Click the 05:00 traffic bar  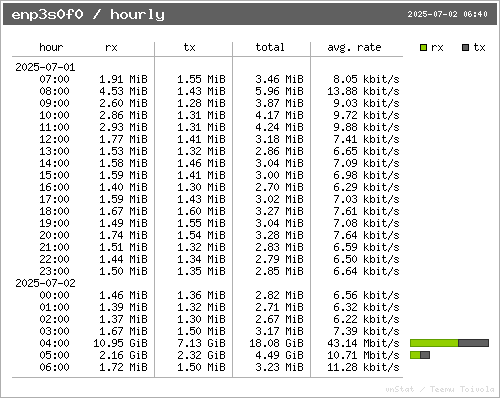tap(420, 355)
